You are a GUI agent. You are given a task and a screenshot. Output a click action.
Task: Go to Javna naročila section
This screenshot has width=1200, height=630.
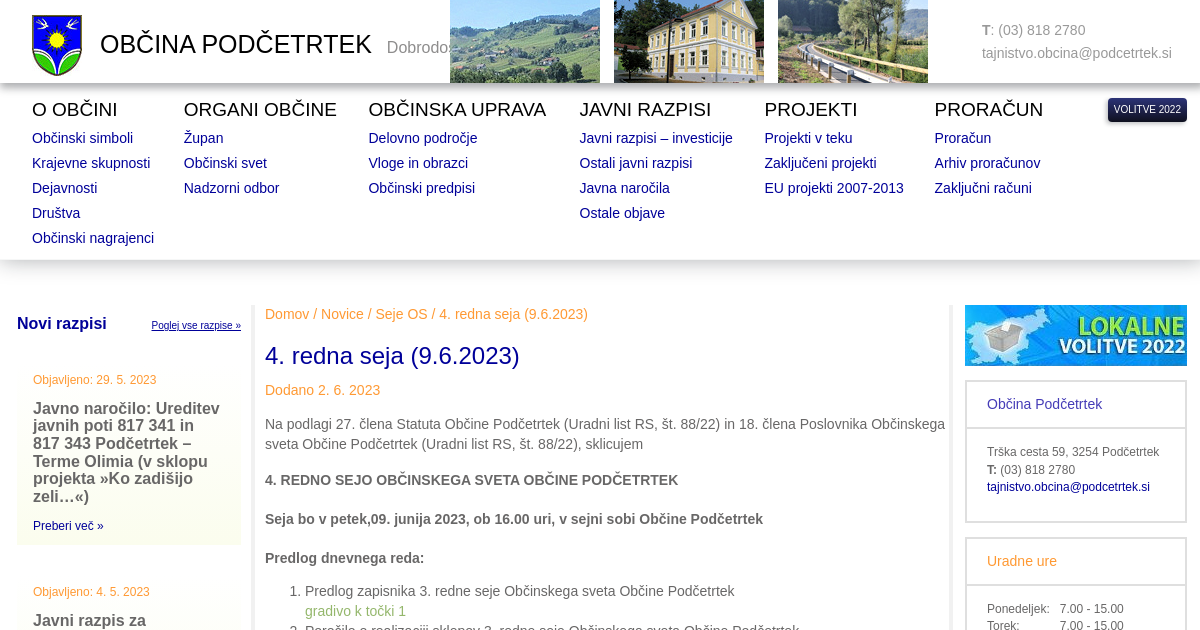tap(624, 188)
